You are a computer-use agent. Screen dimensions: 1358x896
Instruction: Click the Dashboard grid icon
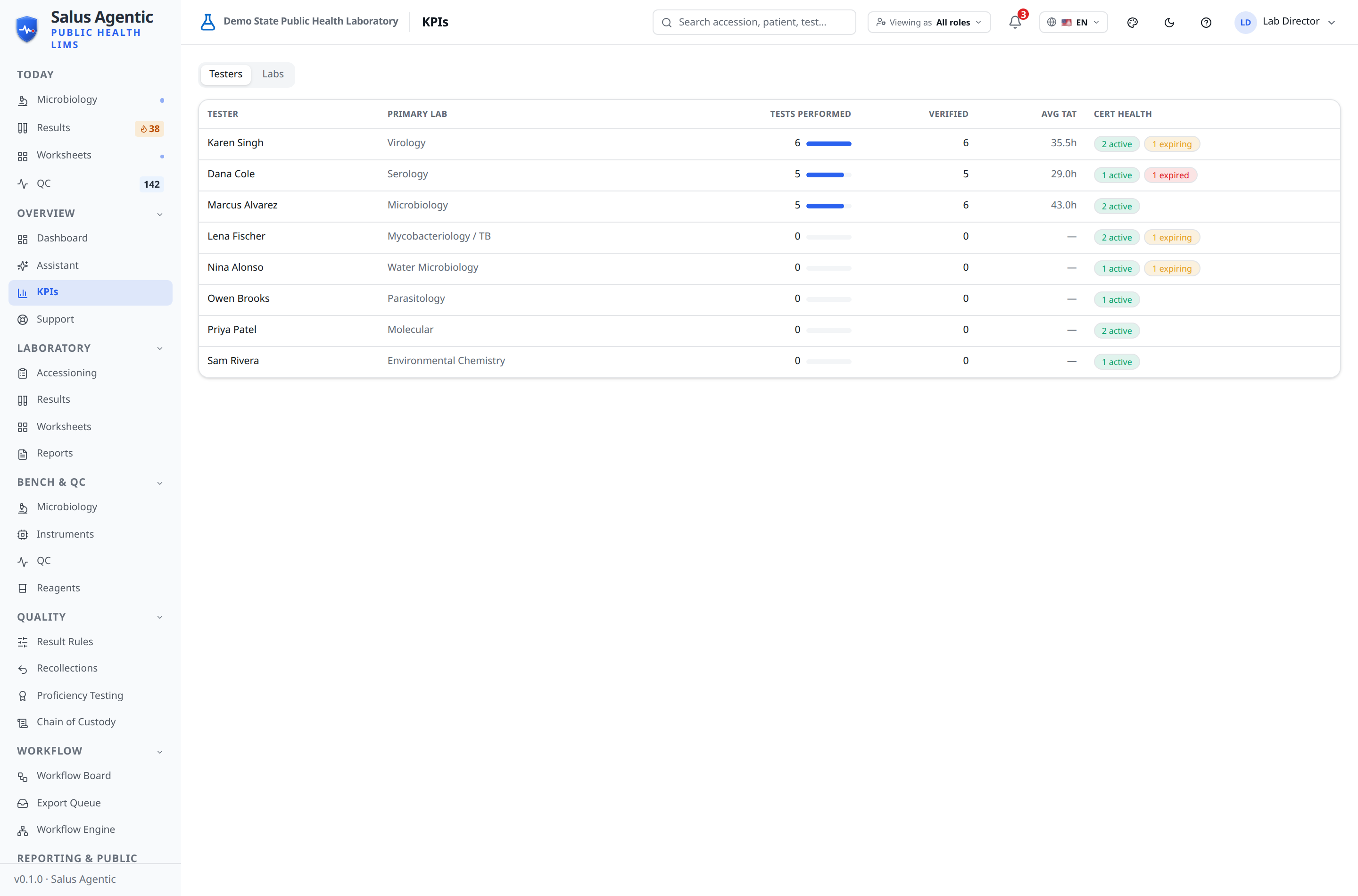pyautogui.click(x=23, y=239)
